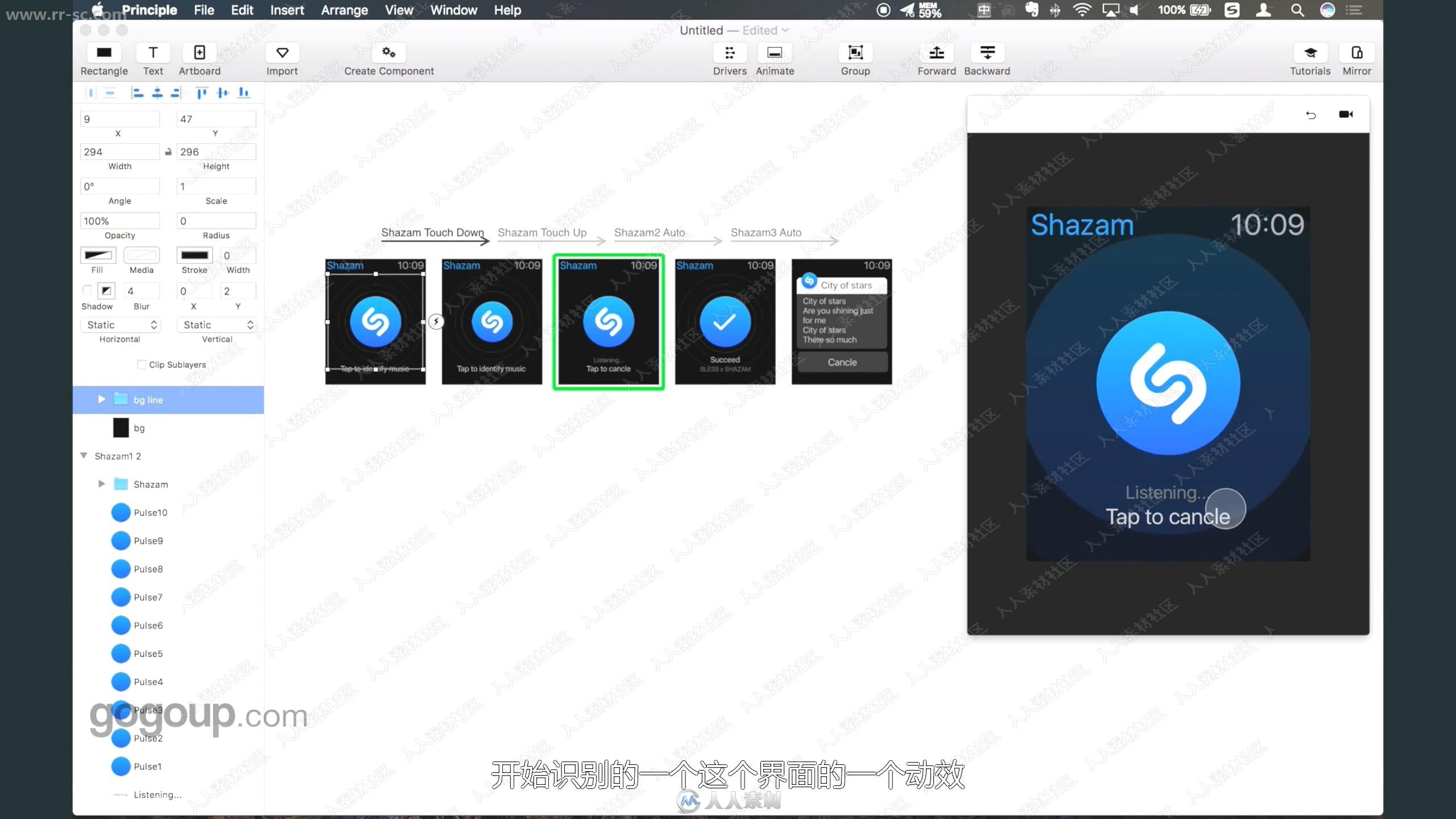Image resolution: width=1456 pixels, height=819 pixels.
Task: Open the Horizontal Static dropdown
Action: [x=121, y=325]
